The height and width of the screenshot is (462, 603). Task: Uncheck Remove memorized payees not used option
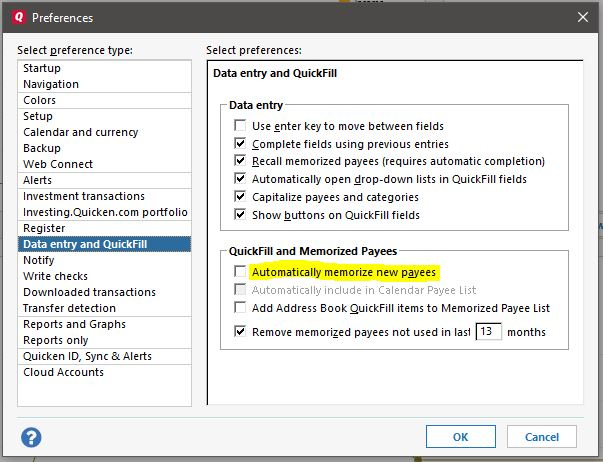pos(240,331)
